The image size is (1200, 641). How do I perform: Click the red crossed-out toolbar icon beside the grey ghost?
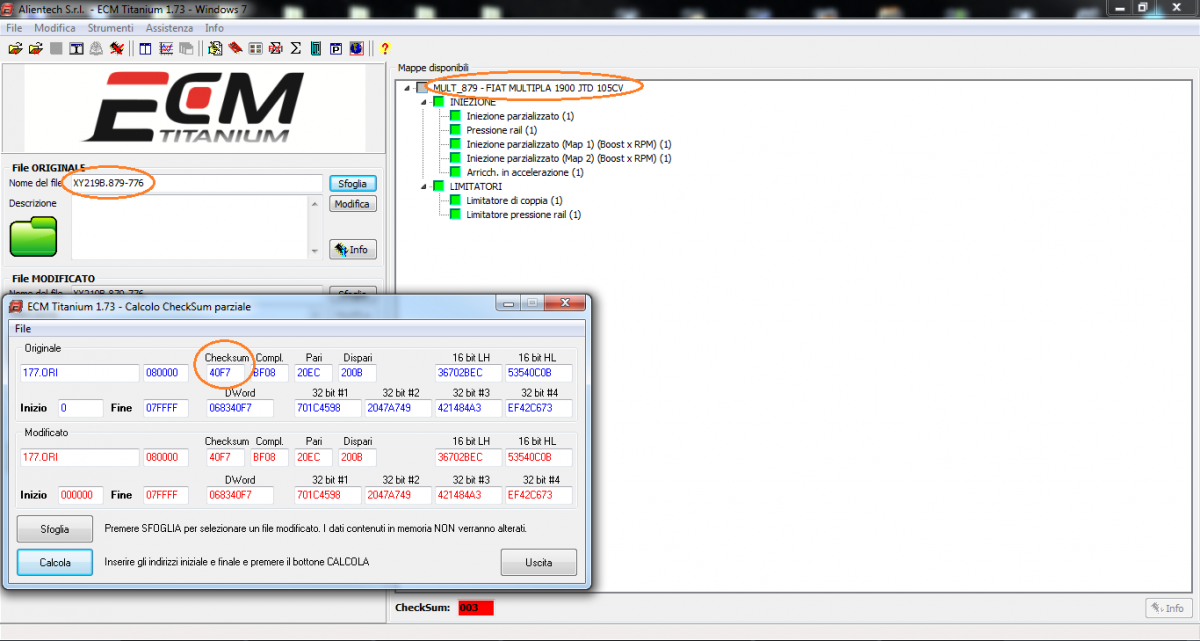[117, 48]
